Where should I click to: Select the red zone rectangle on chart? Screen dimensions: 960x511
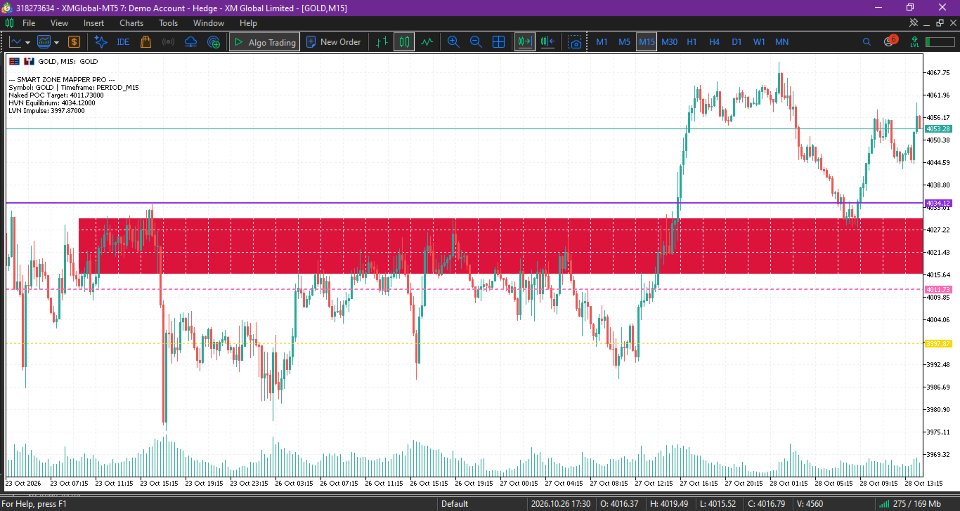pyautogui.click(x=501, y=246)
